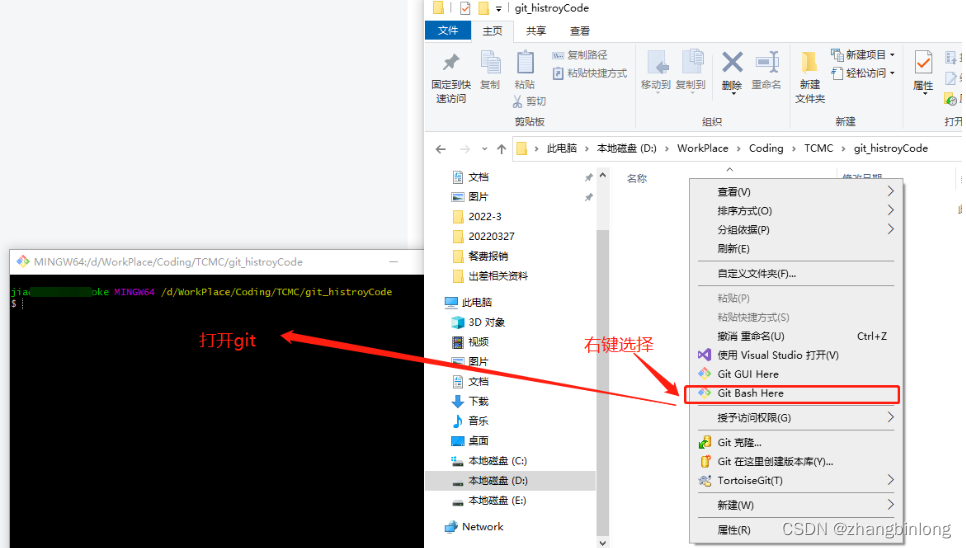Switch to the Share ribbon tab
Viewport: 966px width, 548px height.
point(536,31)
